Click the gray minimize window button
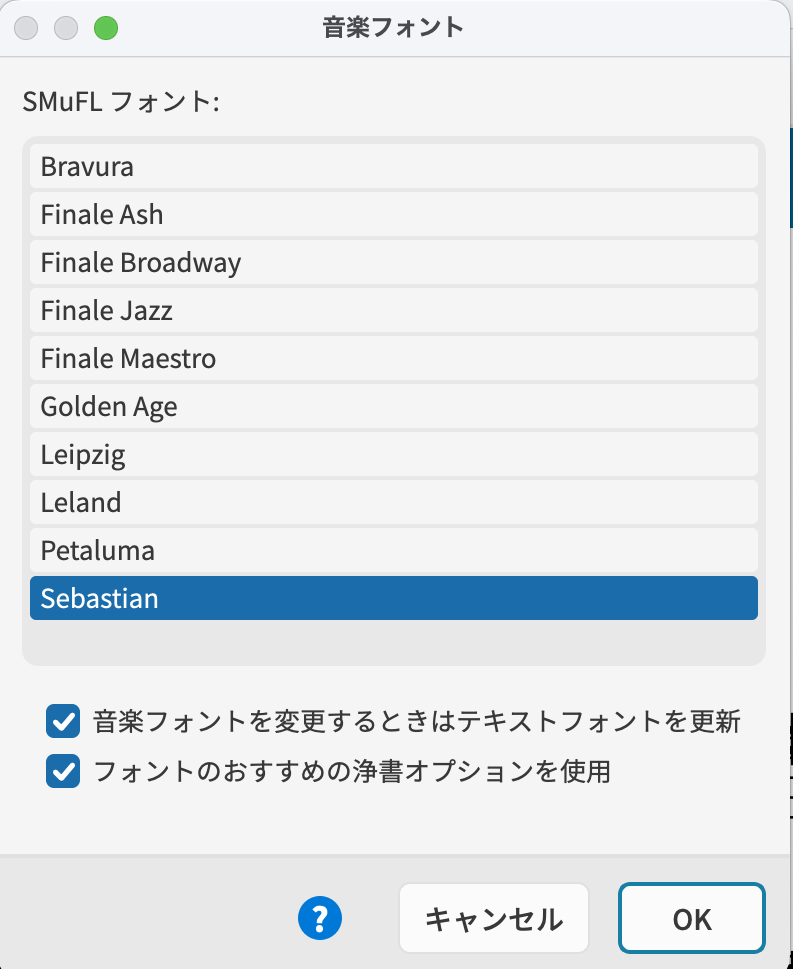Screen dimensions: 793x969 pos(66,27)
